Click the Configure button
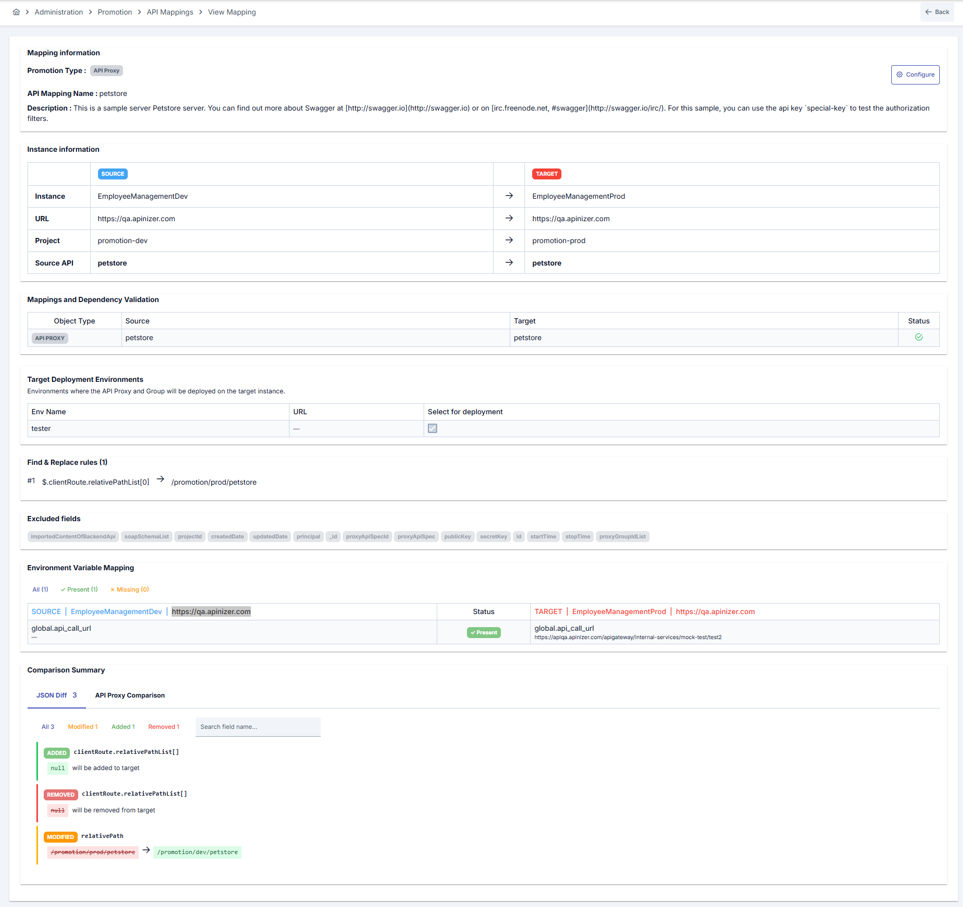 click(x=915, y=74)
